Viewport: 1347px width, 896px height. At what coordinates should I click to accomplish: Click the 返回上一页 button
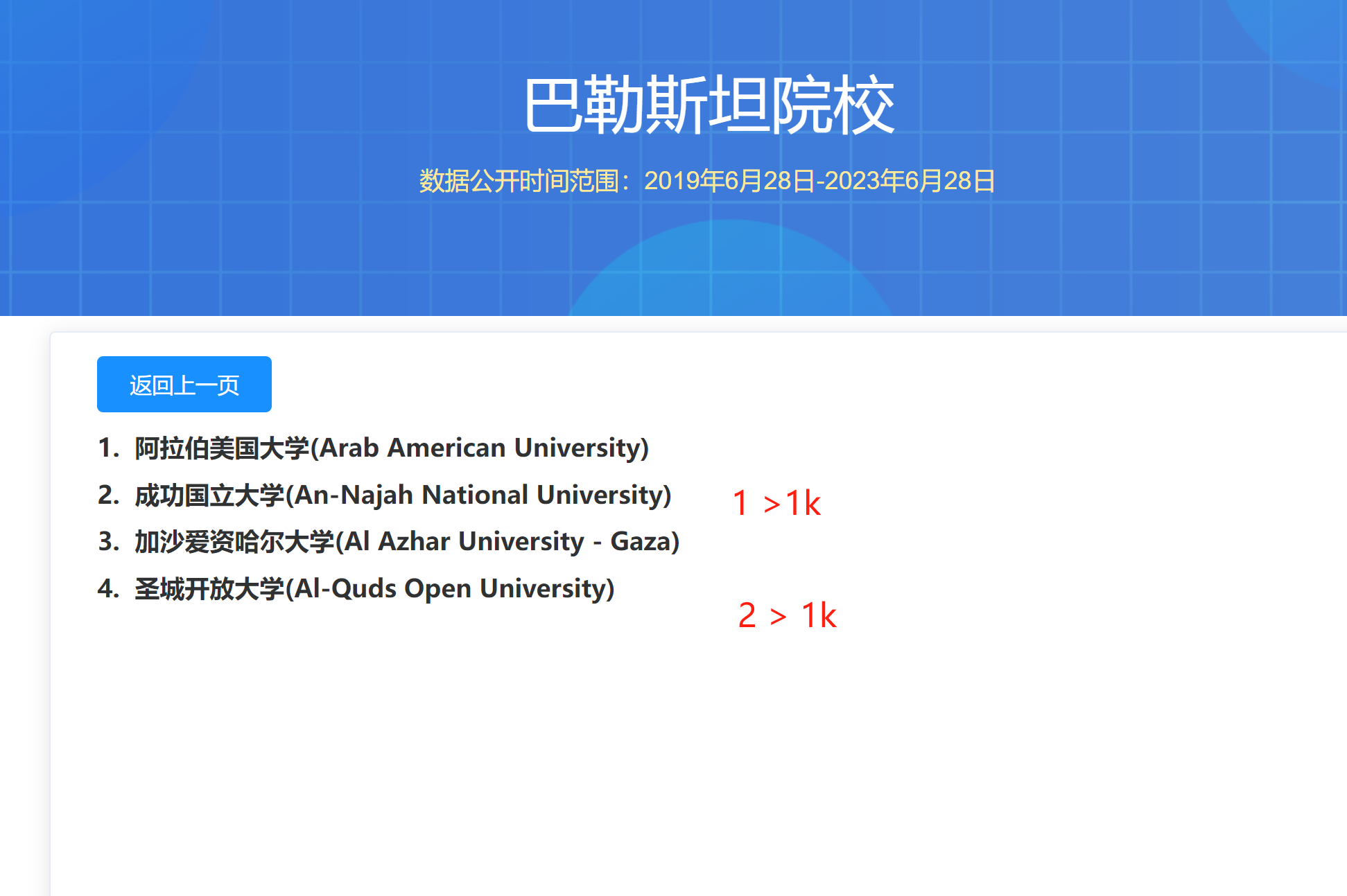click(184, 385)
